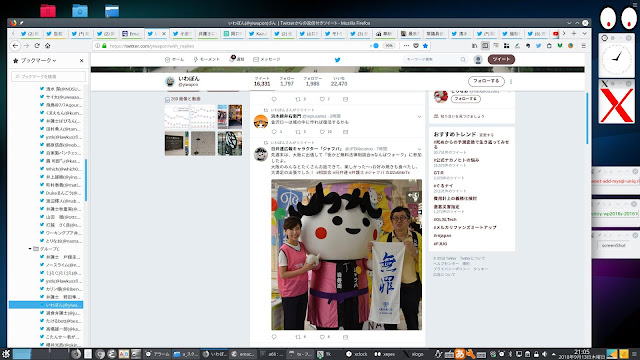
Task: Open the #SLSLTech trend
Action: (445, 220)
